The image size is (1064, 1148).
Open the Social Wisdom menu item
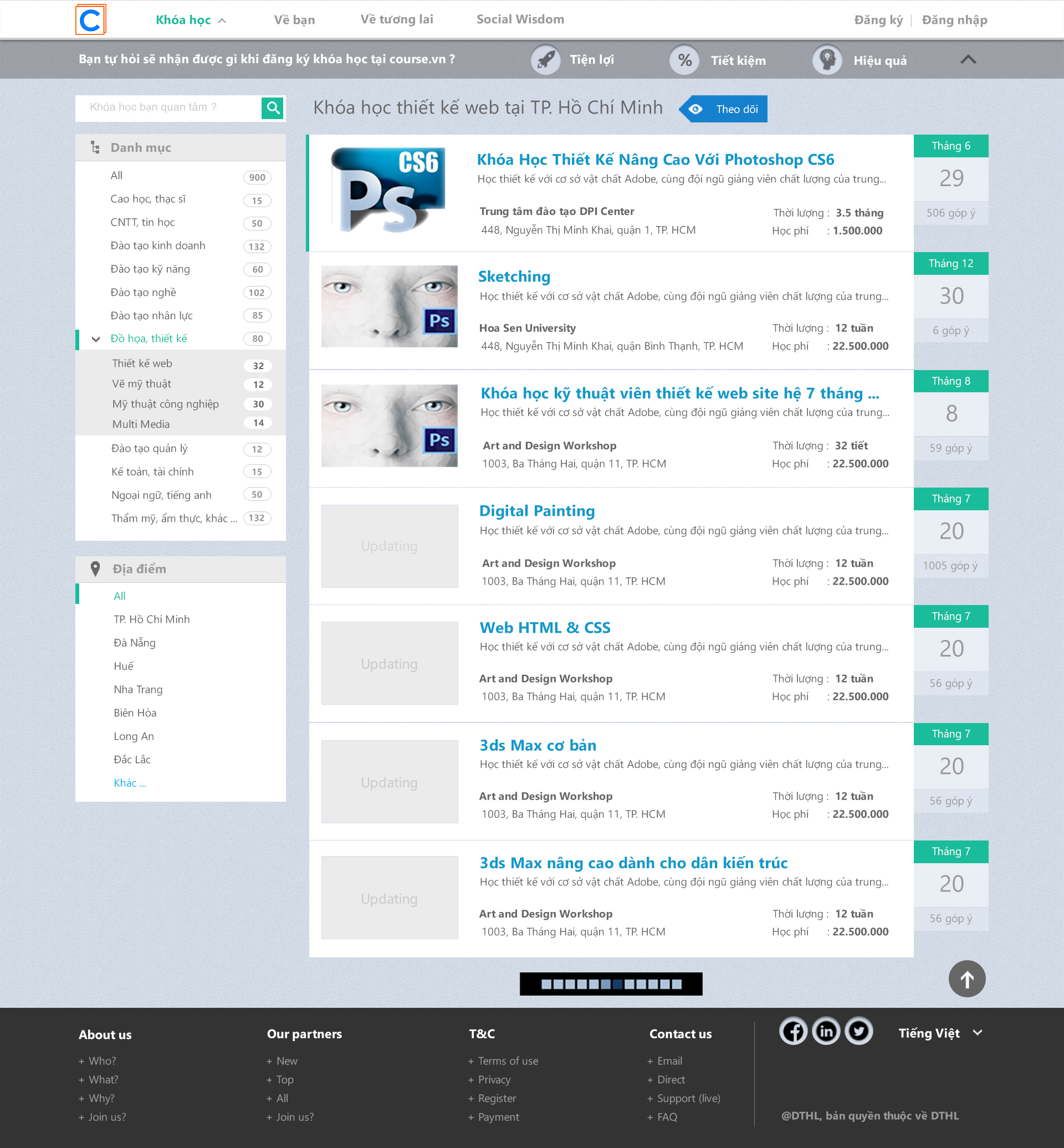(x=520, y=19)
